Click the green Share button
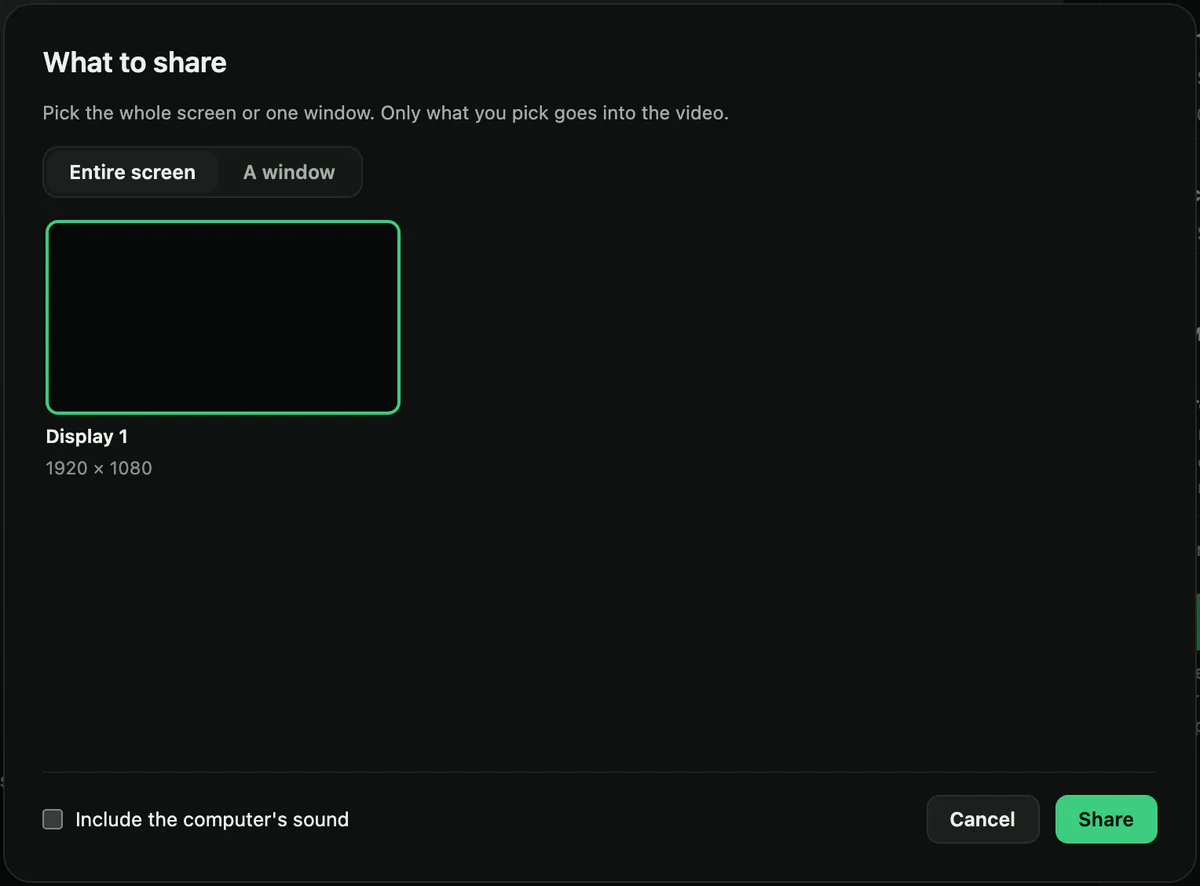The image size is (1200, 886). 1106,819
